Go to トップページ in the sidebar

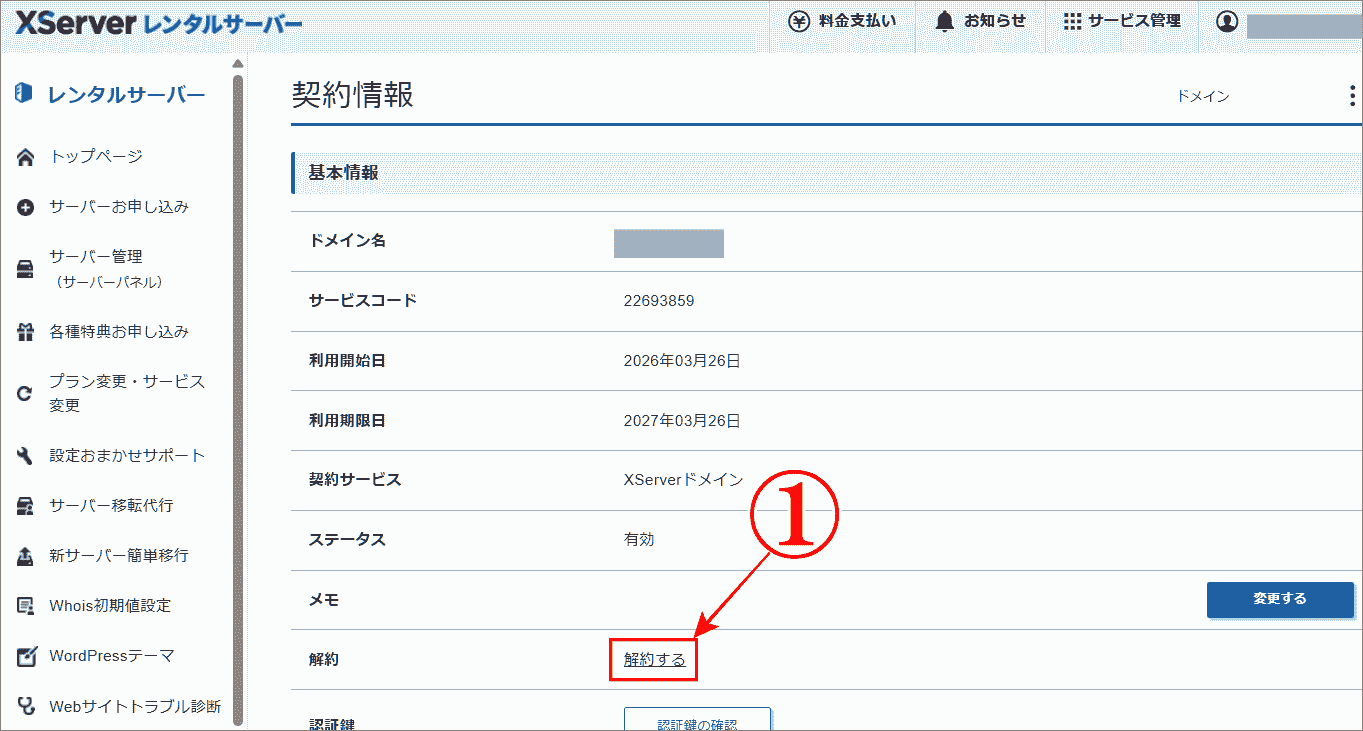tap(96, 156)
